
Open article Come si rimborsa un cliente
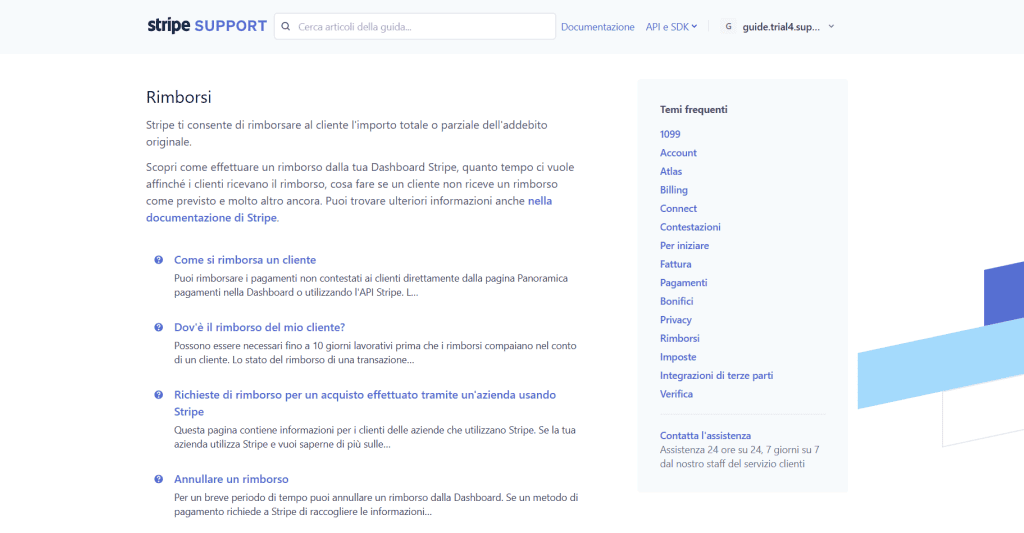point(245,260)
